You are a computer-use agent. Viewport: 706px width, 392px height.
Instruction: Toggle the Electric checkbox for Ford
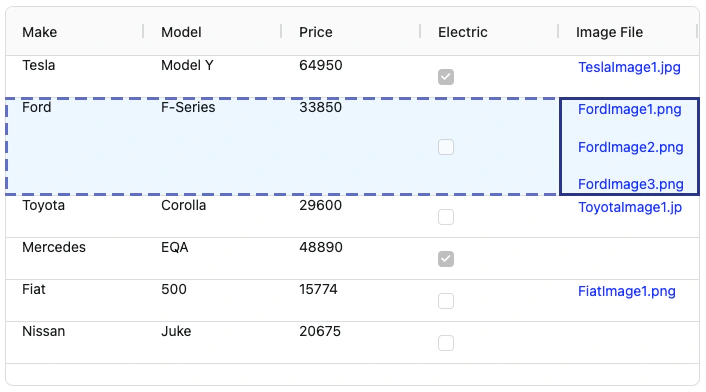click(446, 147)
